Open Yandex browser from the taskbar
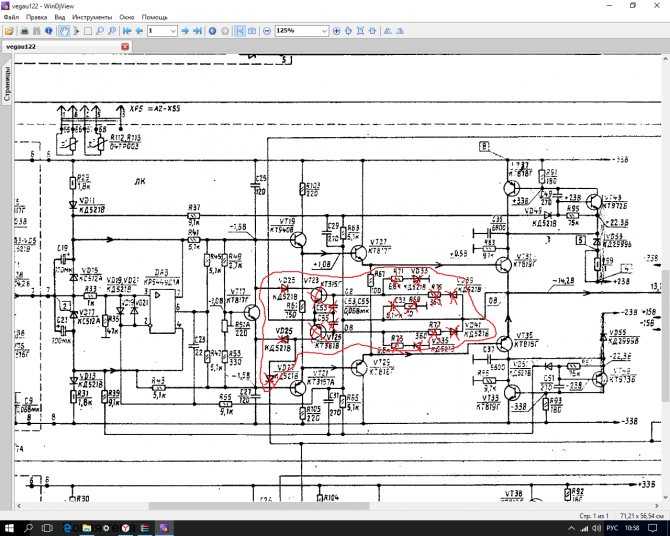Image resolution: width=670 pixels, height=536 pixels. pyautogui.click(x=125, y=528)
